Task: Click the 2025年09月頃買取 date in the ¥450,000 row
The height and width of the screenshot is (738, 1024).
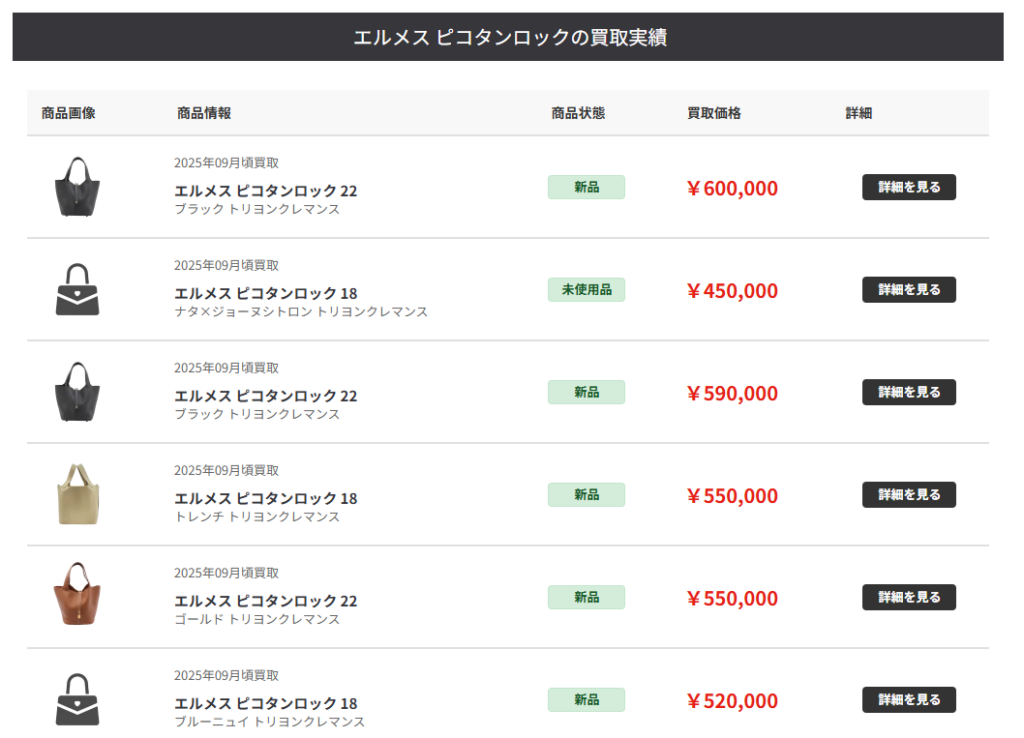Action: pos(227,266)
